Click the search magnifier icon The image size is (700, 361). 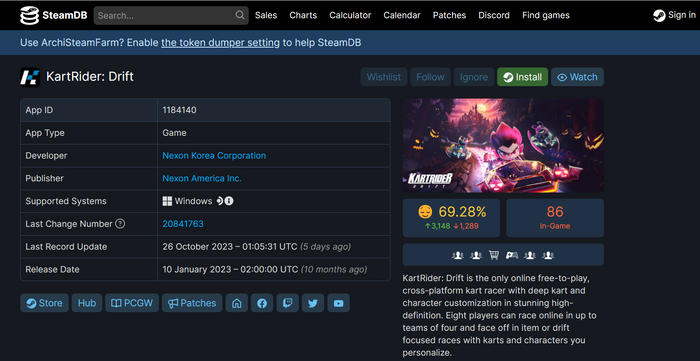coord(240,15)
